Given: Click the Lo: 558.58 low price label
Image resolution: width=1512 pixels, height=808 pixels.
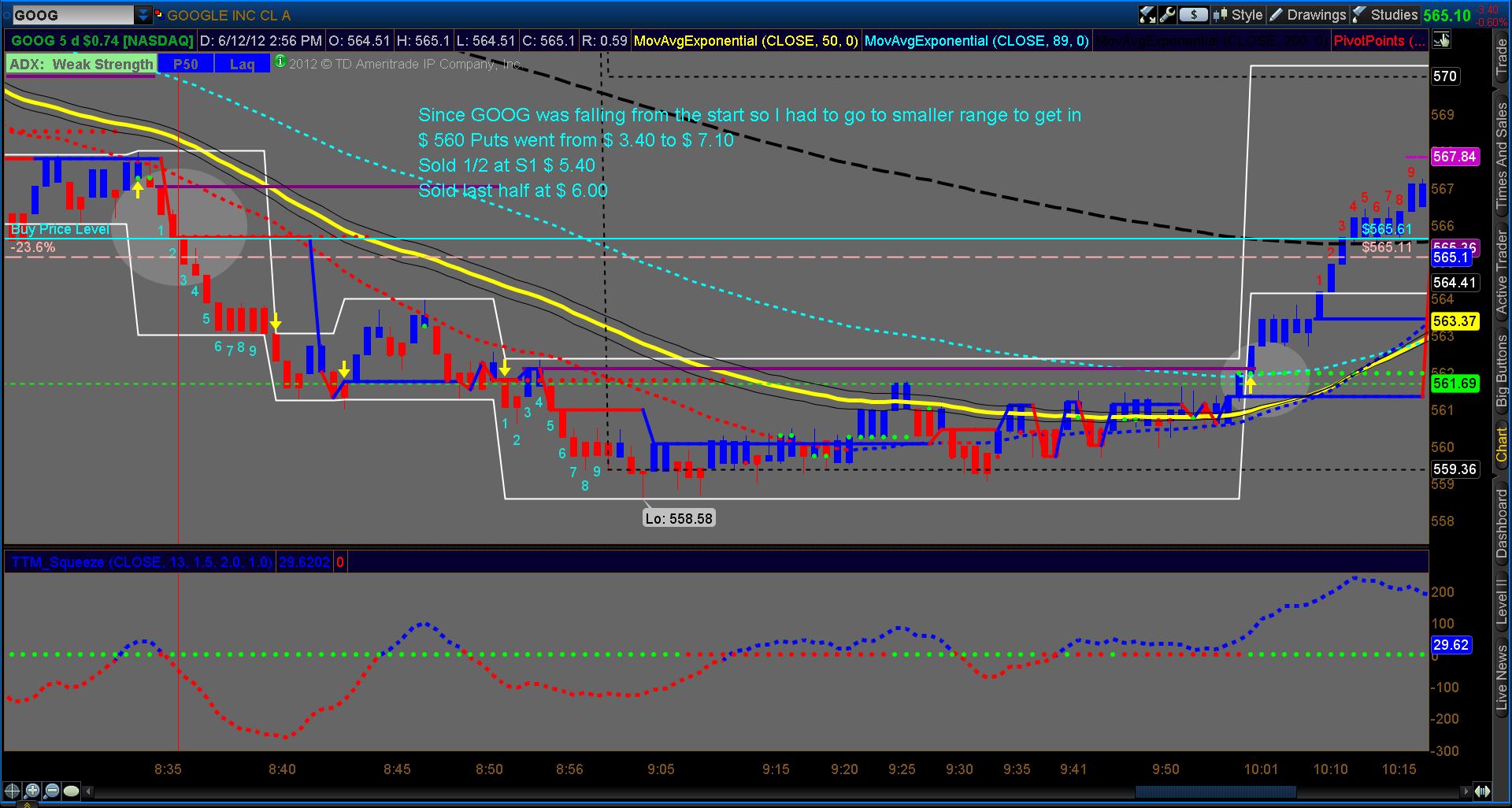Looking at the screenshot, I should point(680,518).
